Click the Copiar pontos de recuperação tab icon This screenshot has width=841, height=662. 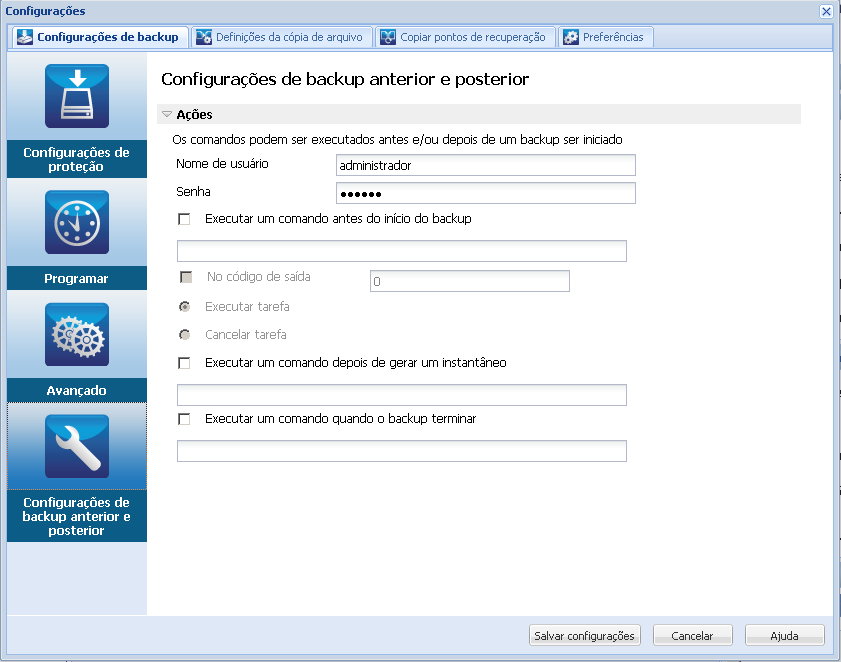[387, 36]
